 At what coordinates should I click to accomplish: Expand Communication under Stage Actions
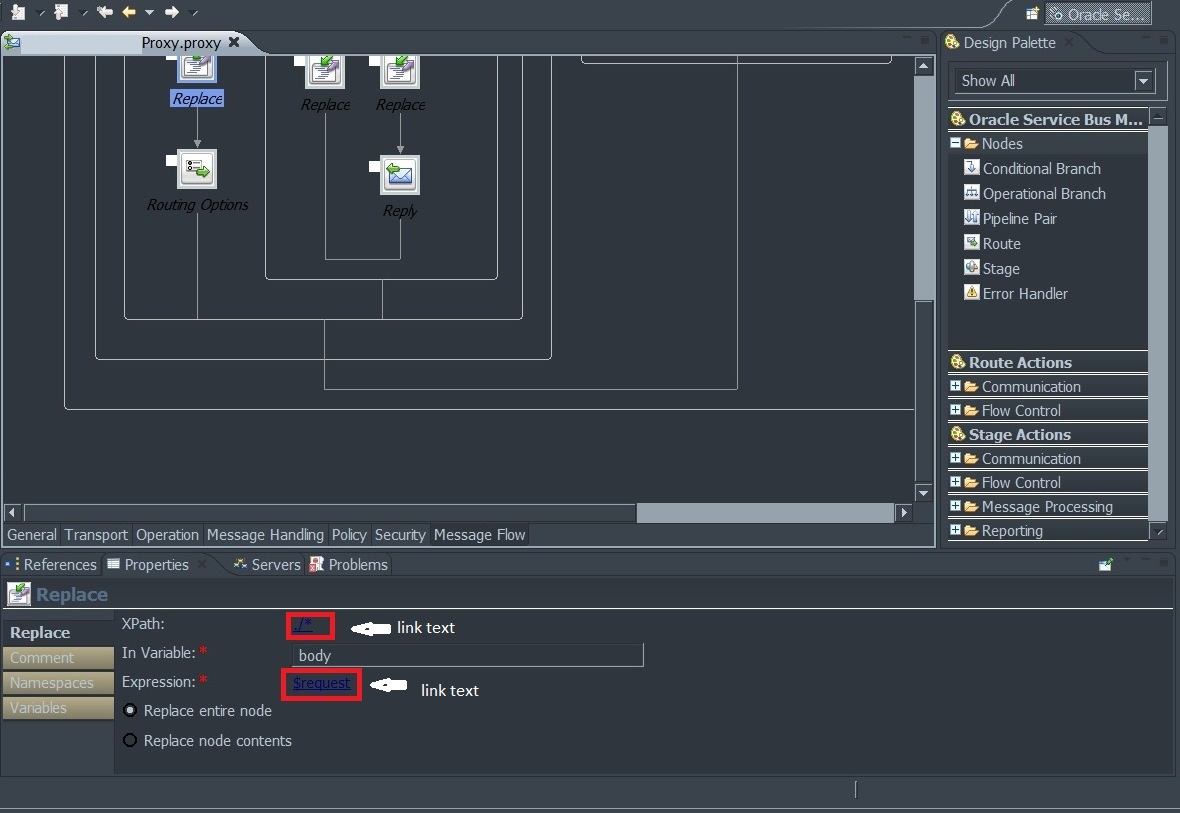click(x=955, y=458)
